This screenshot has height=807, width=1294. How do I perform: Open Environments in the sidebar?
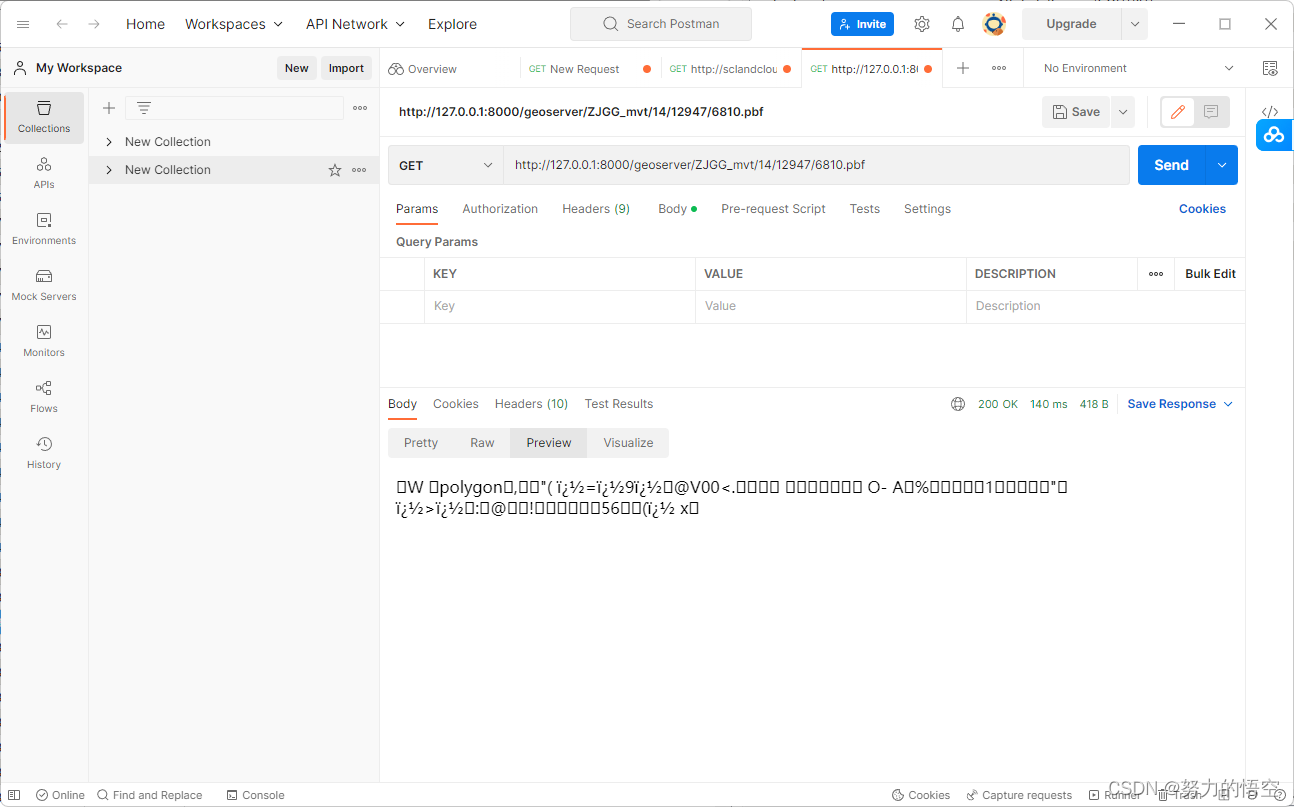click(x=44, y=229)
